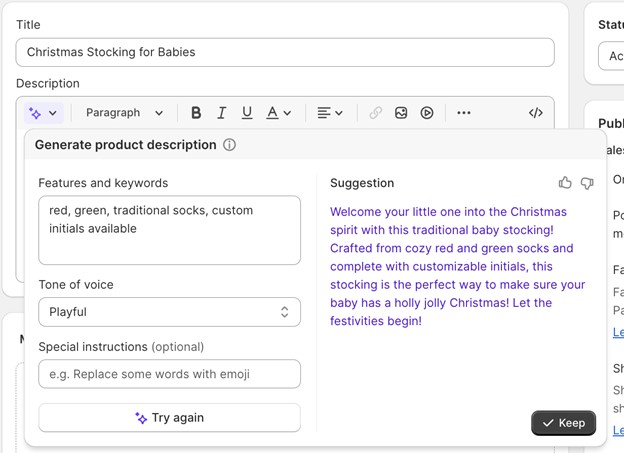The height and width of the screenshot is (453, 624).
Task: Keep the generated suggestion
Action: [564, 423]
